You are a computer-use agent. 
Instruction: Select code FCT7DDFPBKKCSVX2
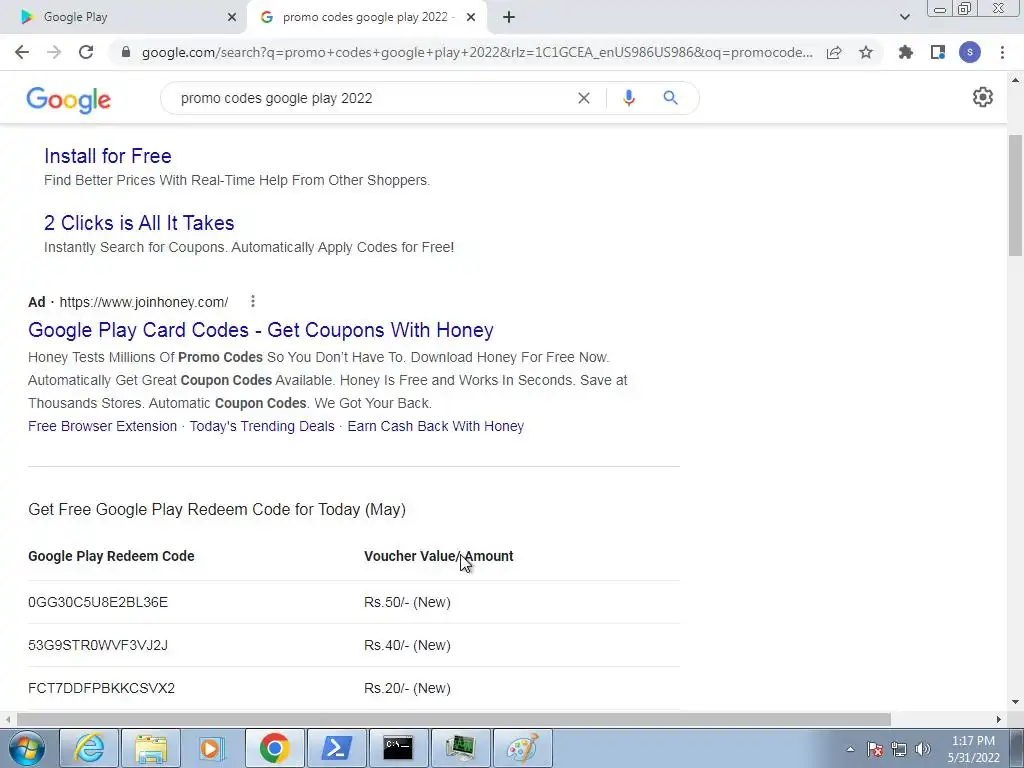(101, 688)
